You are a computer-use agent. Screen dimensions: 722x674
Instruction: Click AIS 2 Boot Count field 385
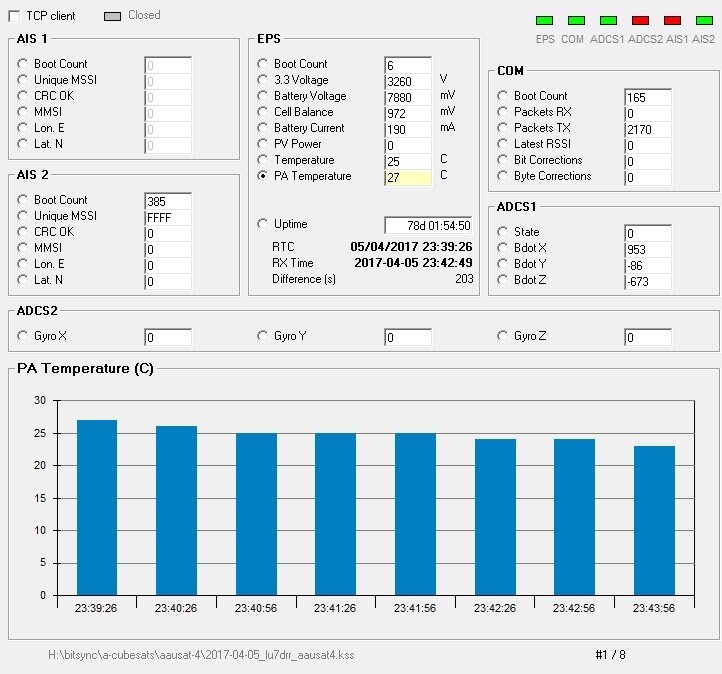[168, 202]
